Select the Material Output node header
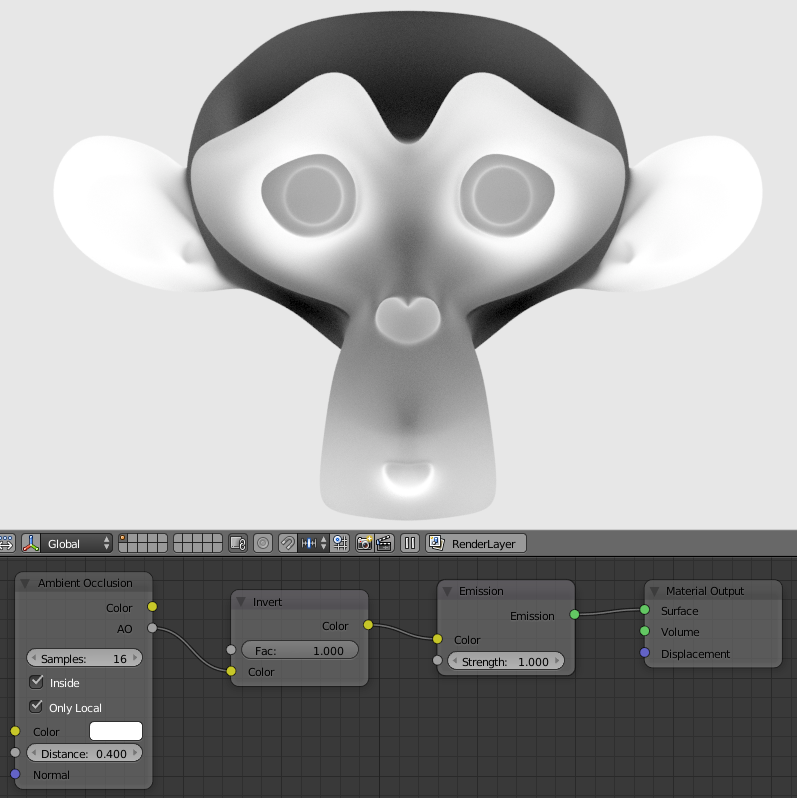 click(x=713, y=591)
